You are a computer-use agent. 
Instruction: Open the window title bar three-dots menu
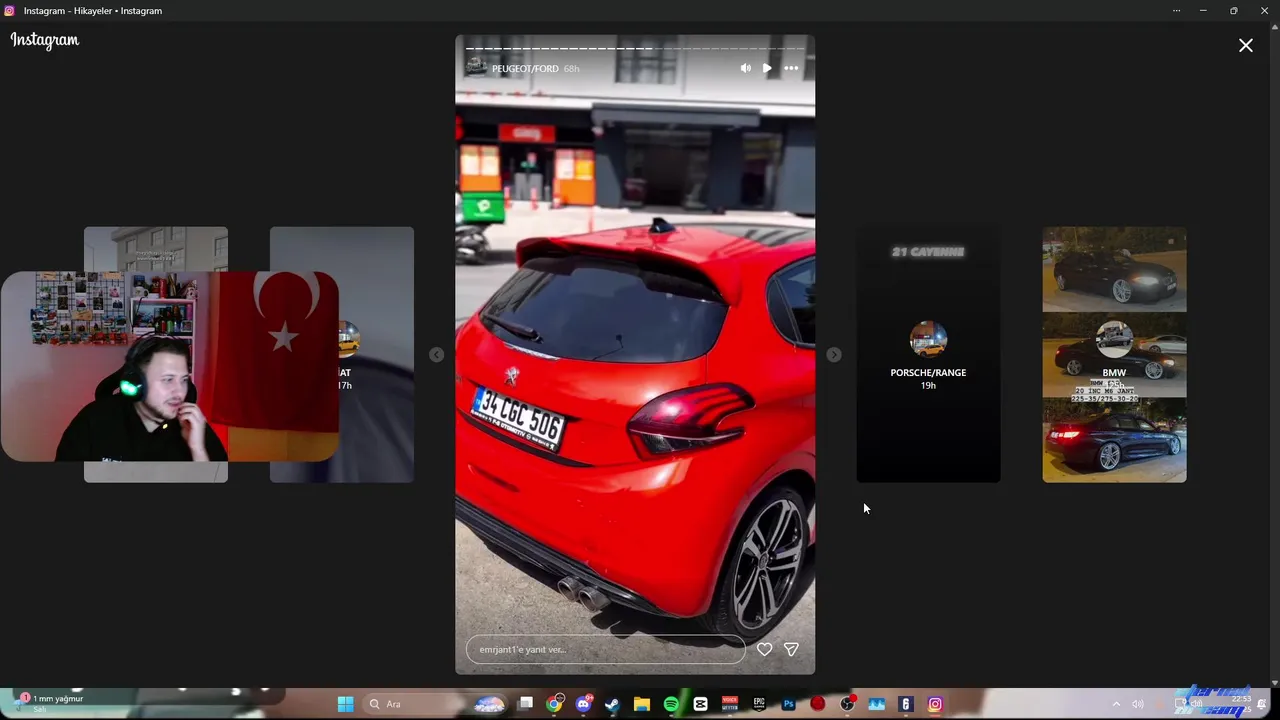1177,11
